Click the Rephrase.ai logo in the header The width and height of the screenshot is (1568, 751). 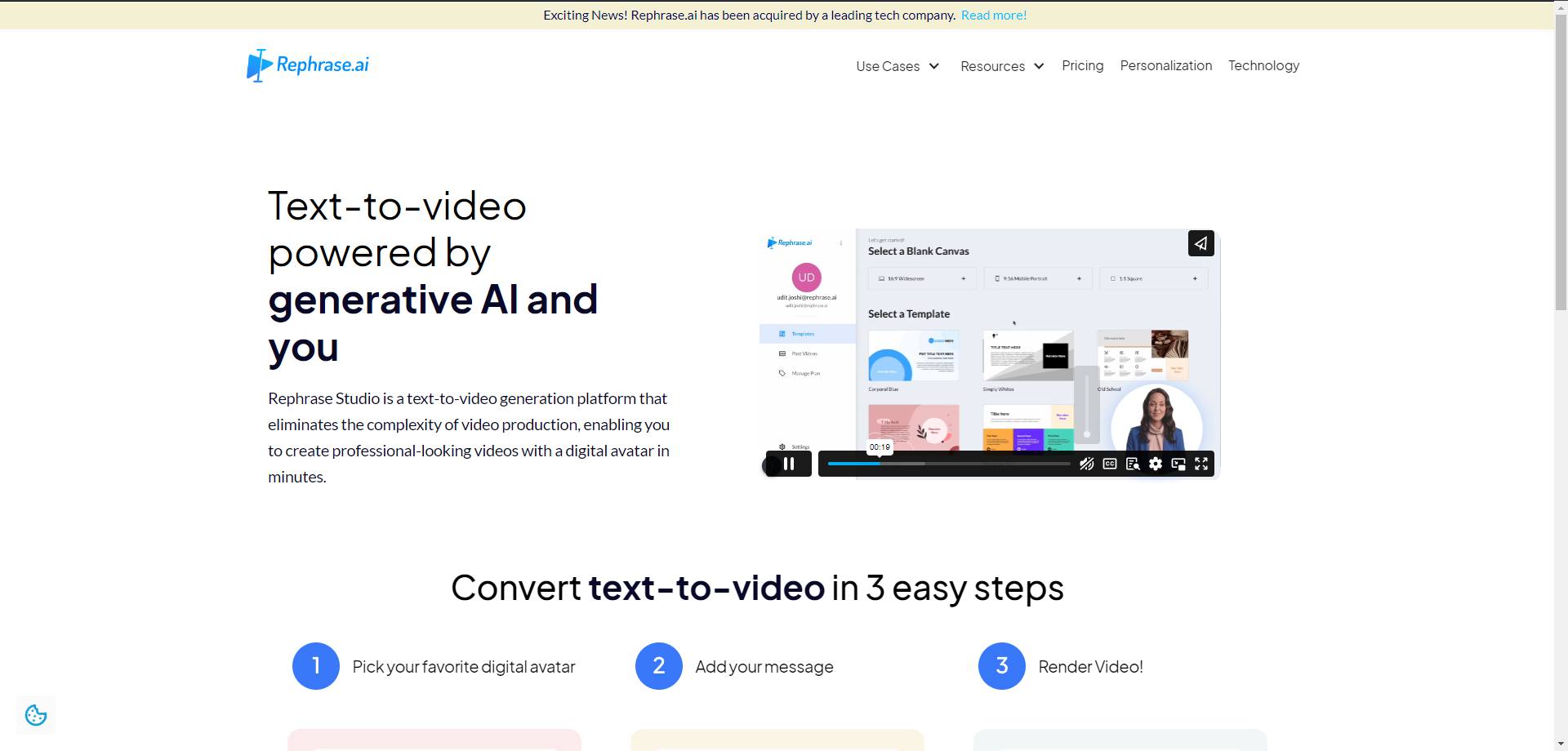tap(308, 65)
